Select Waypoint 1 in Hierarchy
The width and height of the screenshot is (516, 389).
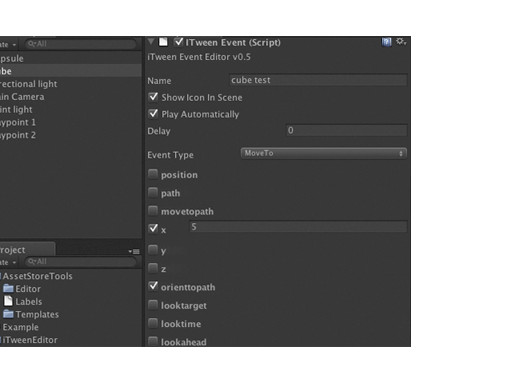(71, 122)
